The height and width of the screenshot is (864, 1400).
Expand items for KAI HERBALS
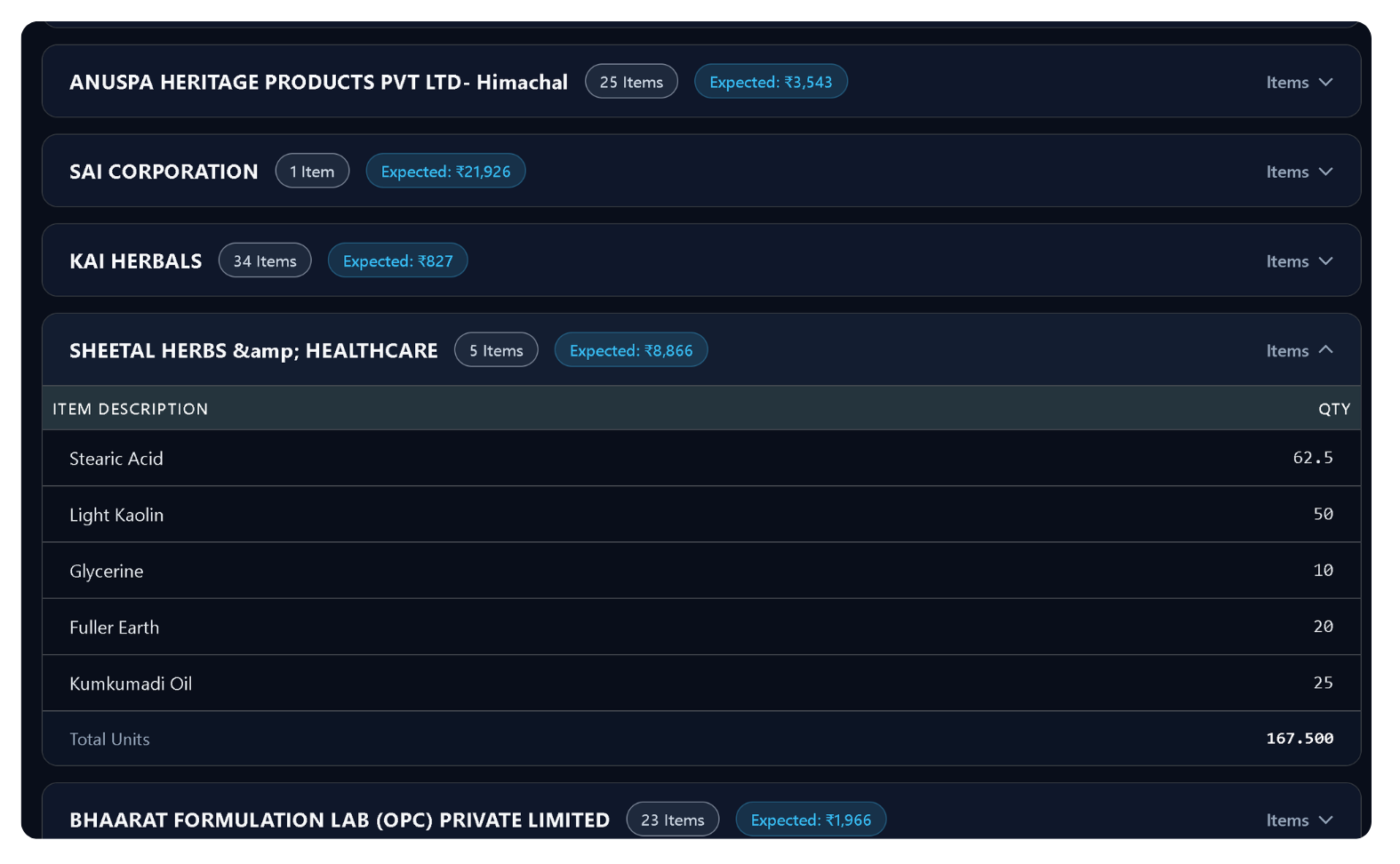[1300, 261]
